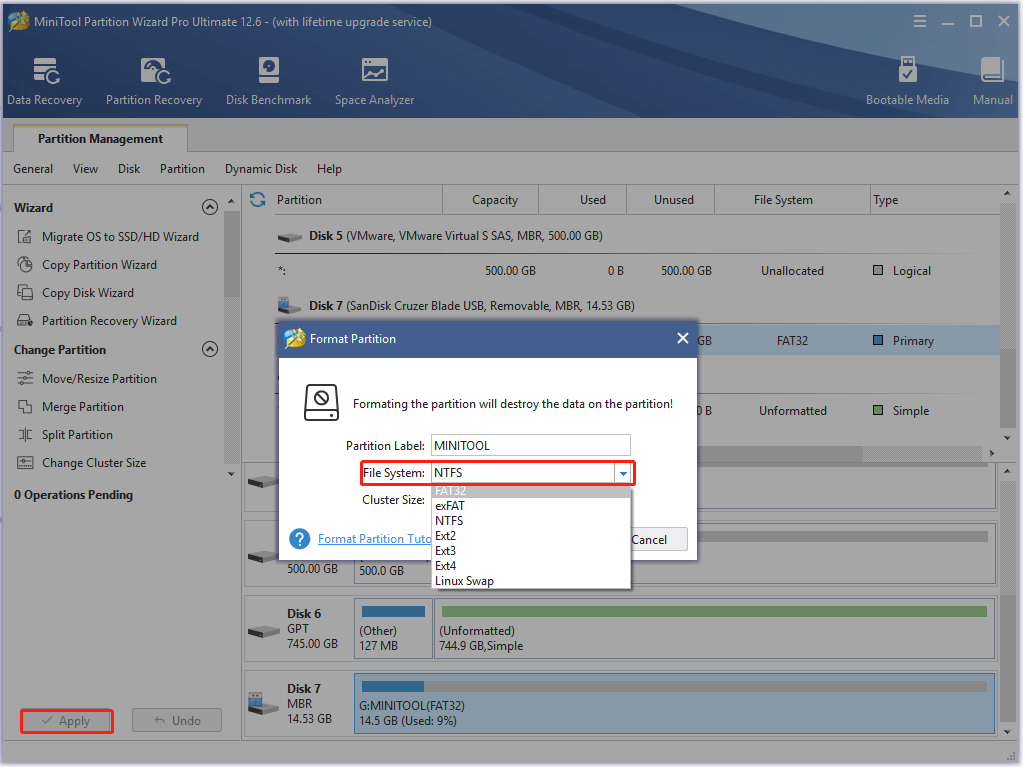Click the Apply button
Image resolution: width=1025 pixels, height=768 pixels.
(67, 721)
